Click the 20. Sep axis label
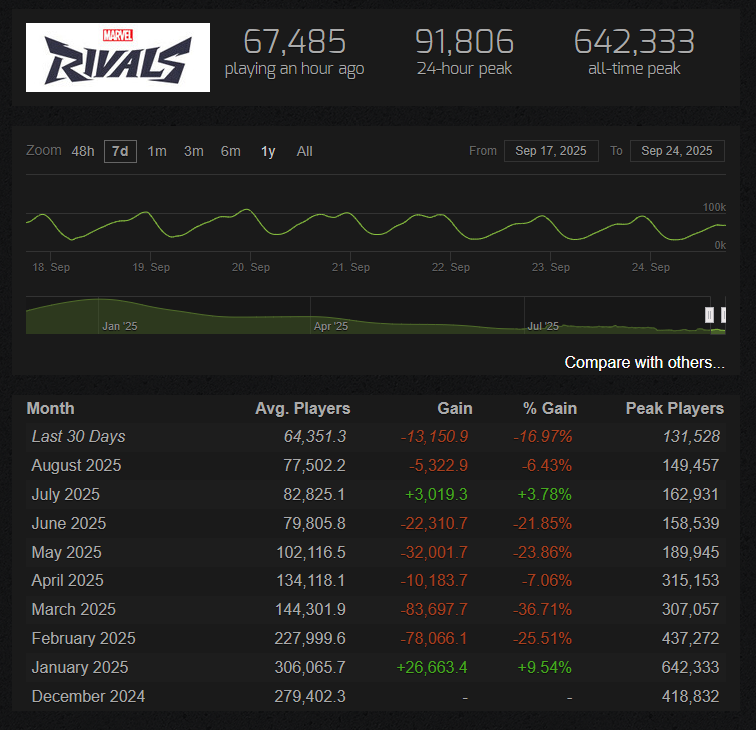The height and width of the screenshot is (730, 756). 251,267
